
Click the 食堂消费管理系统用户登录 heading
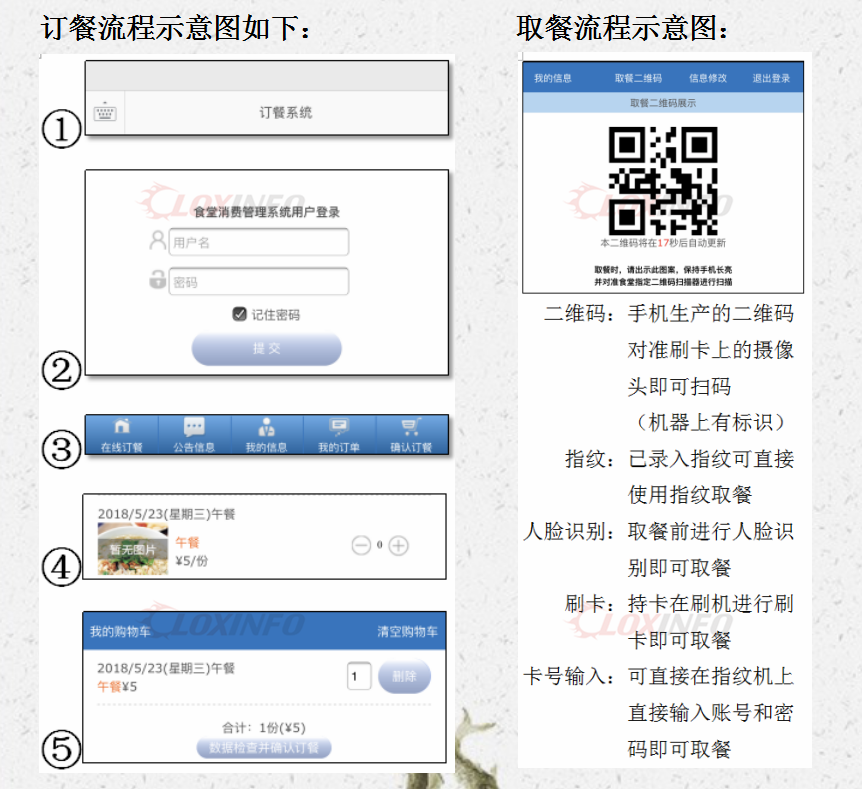click(x=267, y=212)
